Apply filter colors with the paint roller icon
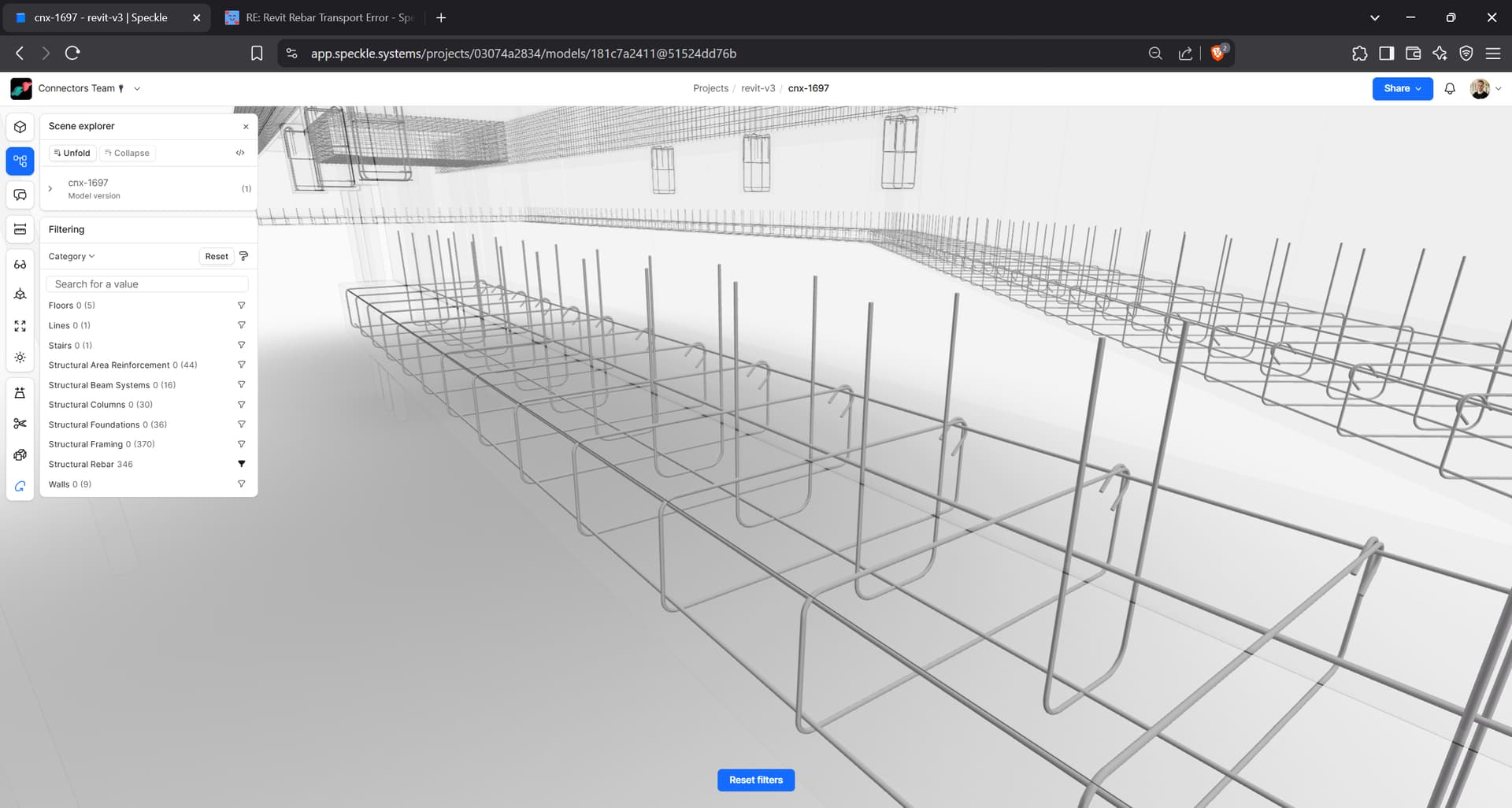1512x808 pixels. 244,256
